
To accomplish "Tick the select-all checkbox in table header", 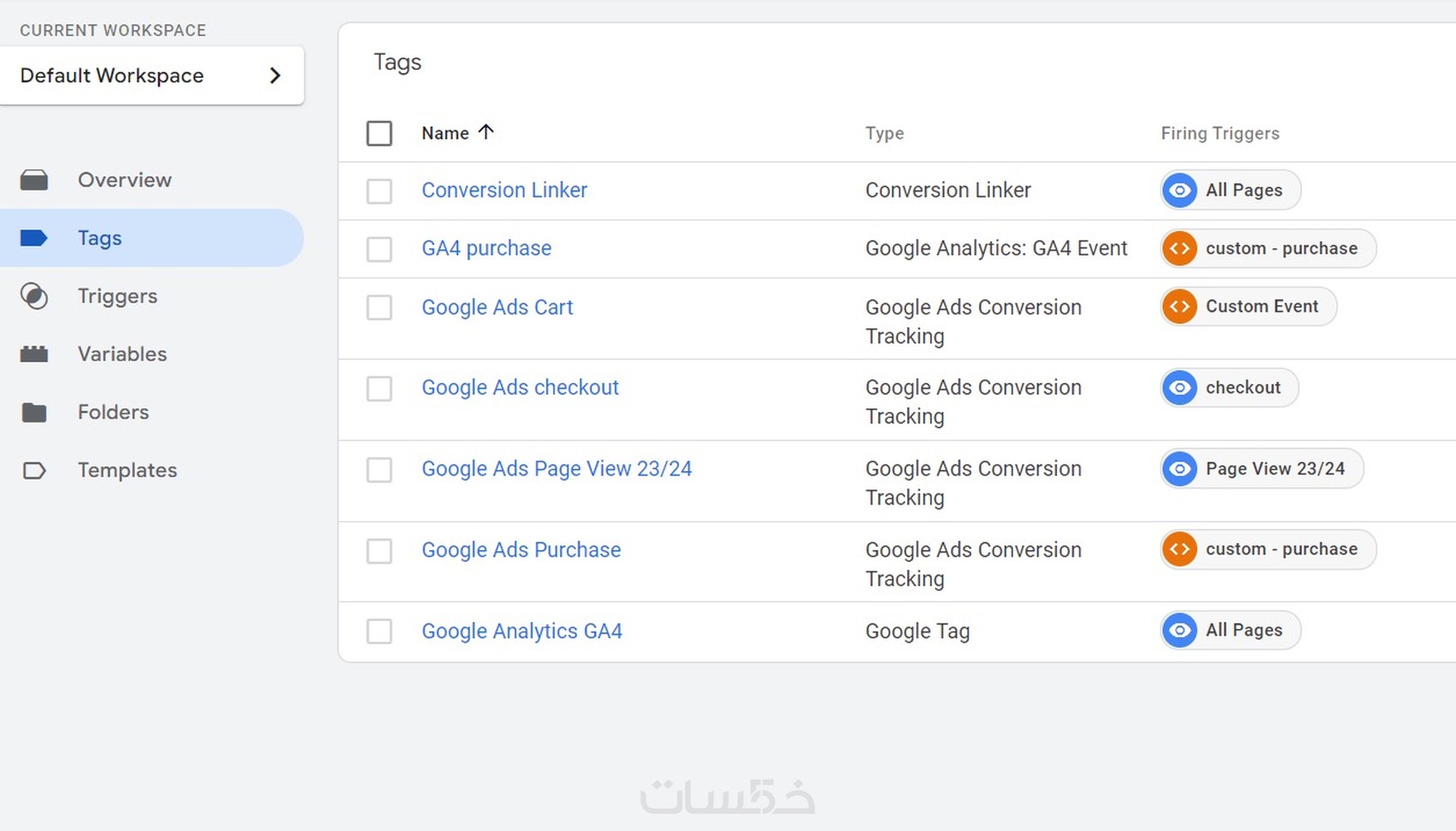I will [379, 134].
